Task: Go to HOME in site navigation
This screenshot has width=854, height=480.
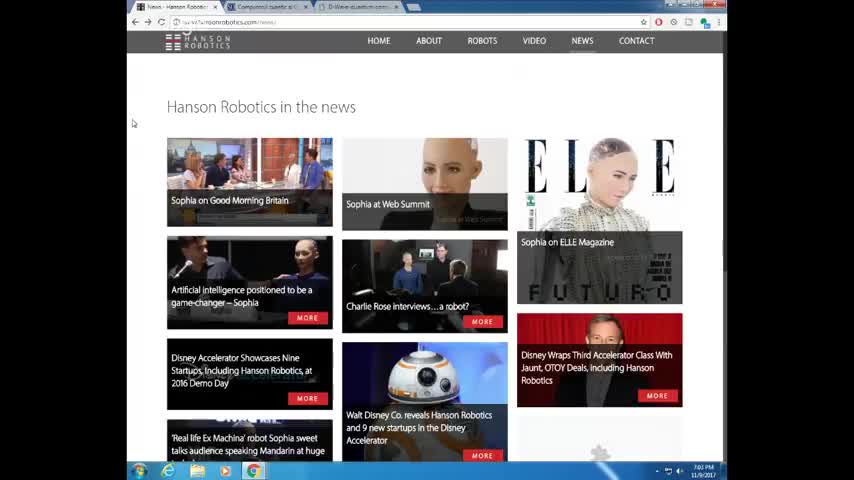Action: pyautogui.click(x=379, y=41)
